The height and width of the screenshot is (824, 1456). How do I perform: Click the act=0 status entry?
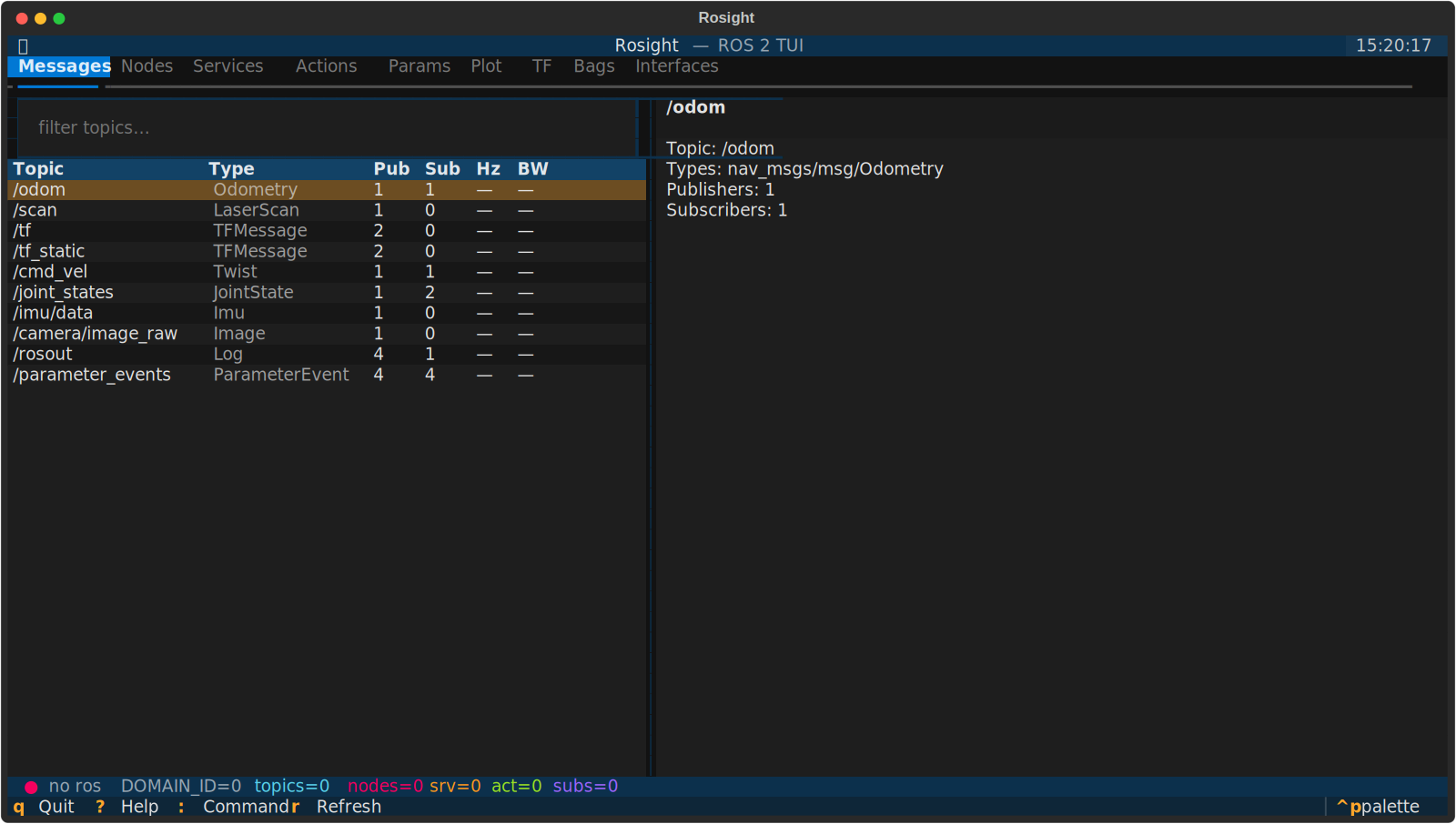click(516, 787)
